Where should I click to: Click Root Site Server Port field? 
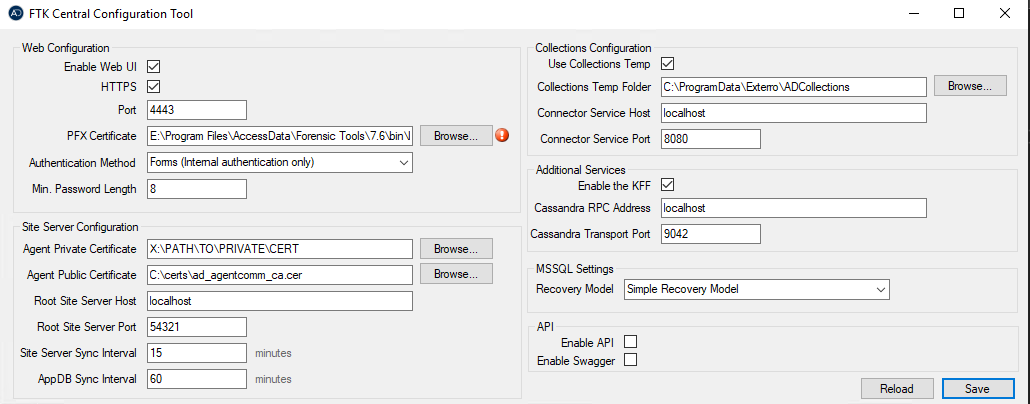(x=197, y=326)
